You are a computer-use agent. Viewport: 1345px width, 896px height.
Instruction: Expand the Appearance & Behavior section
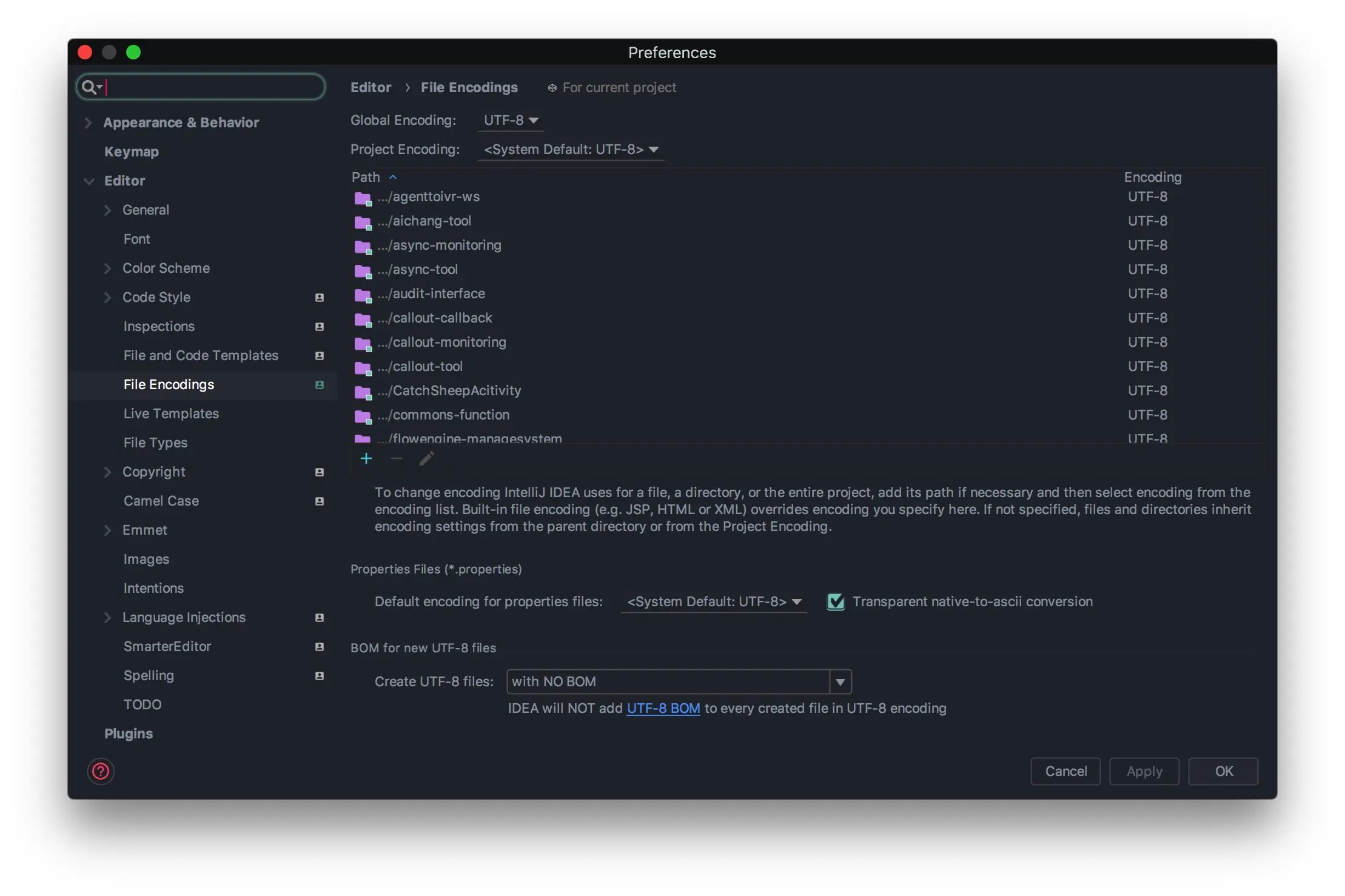coord(89,122)
